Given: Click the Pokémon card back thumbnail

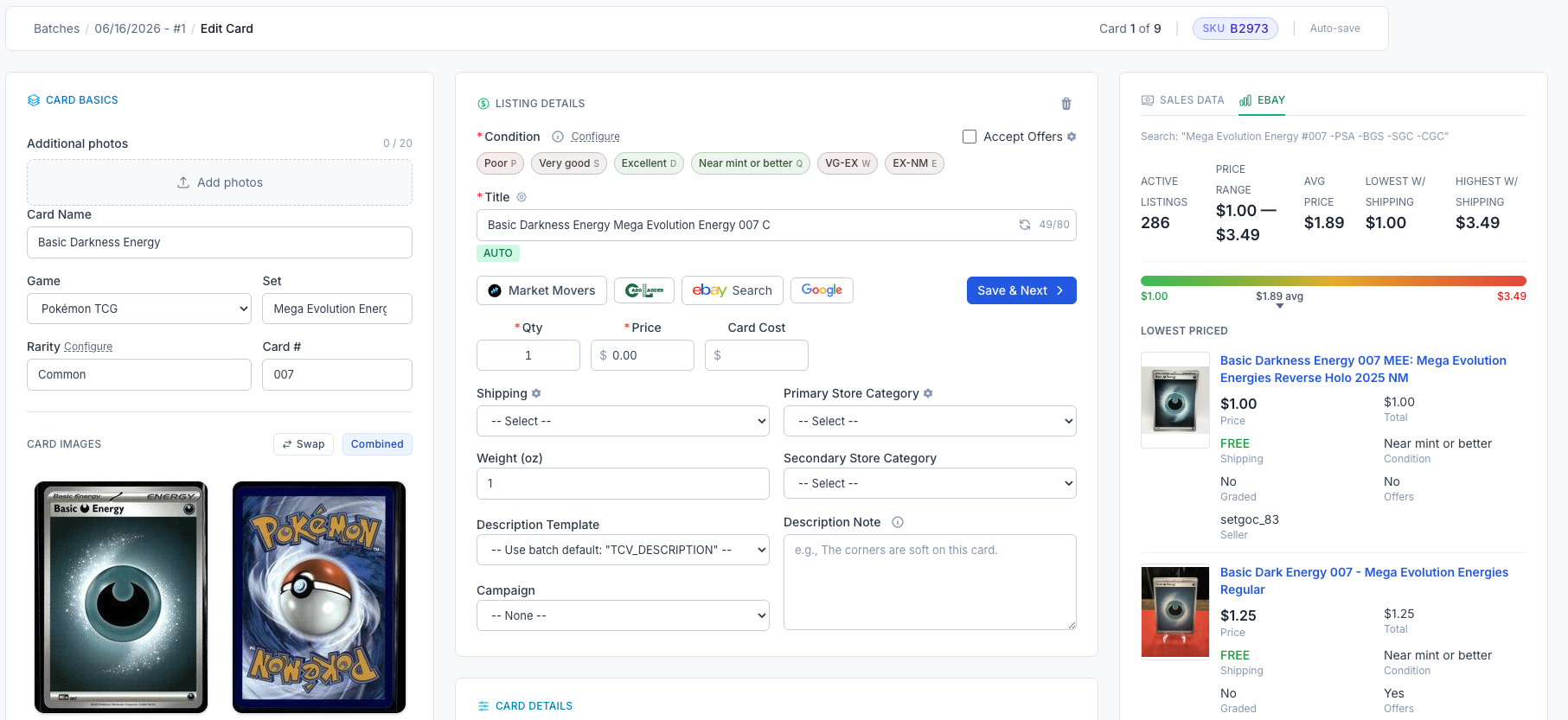Looking at the screenshot, I should pos(319,597).
